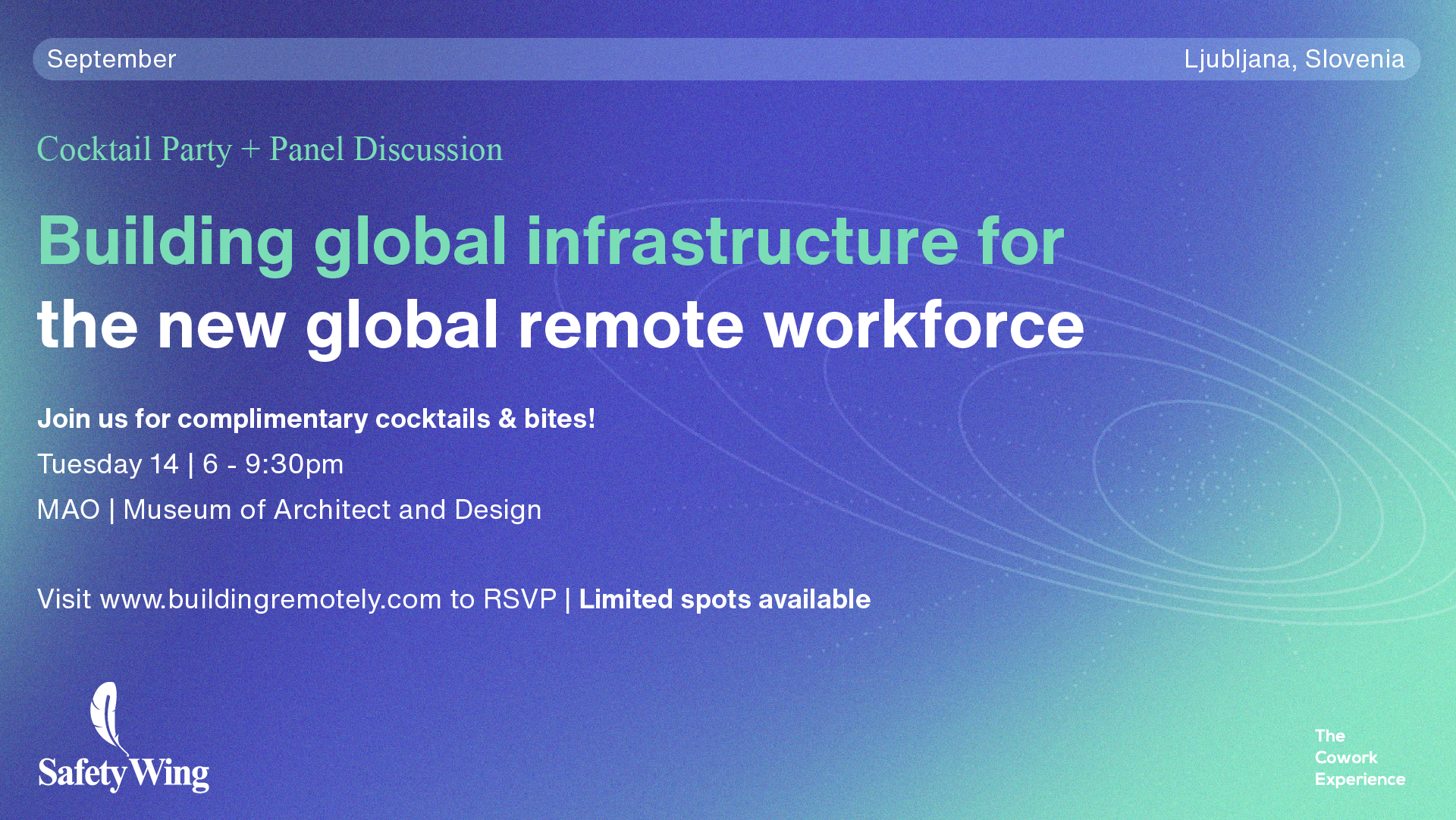The image size is (1456, 820).
Task: Click the center of the swirling ellipse graphic
Action: [1213, 485]
